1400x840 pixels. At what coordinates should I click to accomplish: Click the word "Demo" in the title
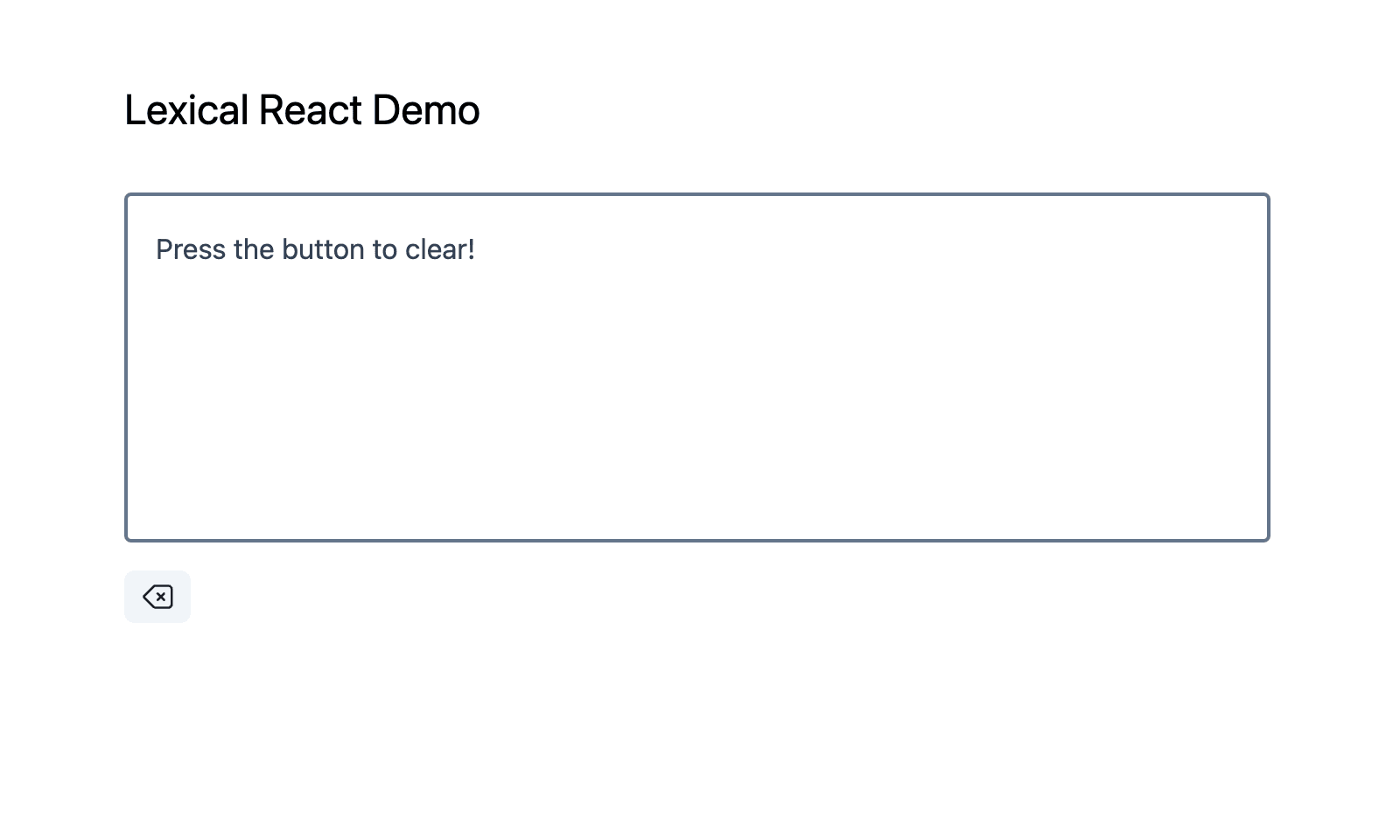(425, 110)
